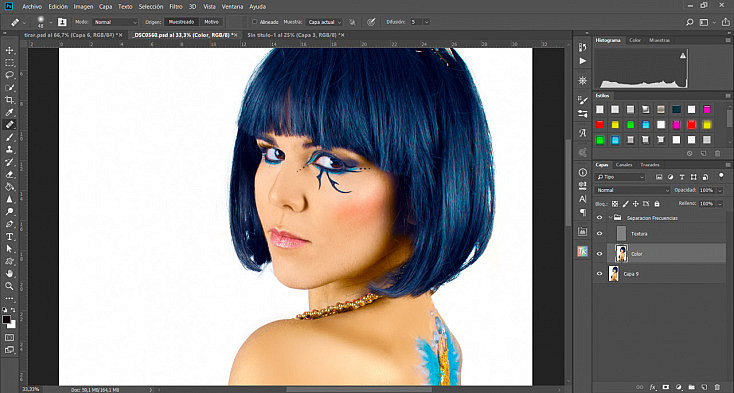Hide the Color layer
734x393 pixels.
600,254
